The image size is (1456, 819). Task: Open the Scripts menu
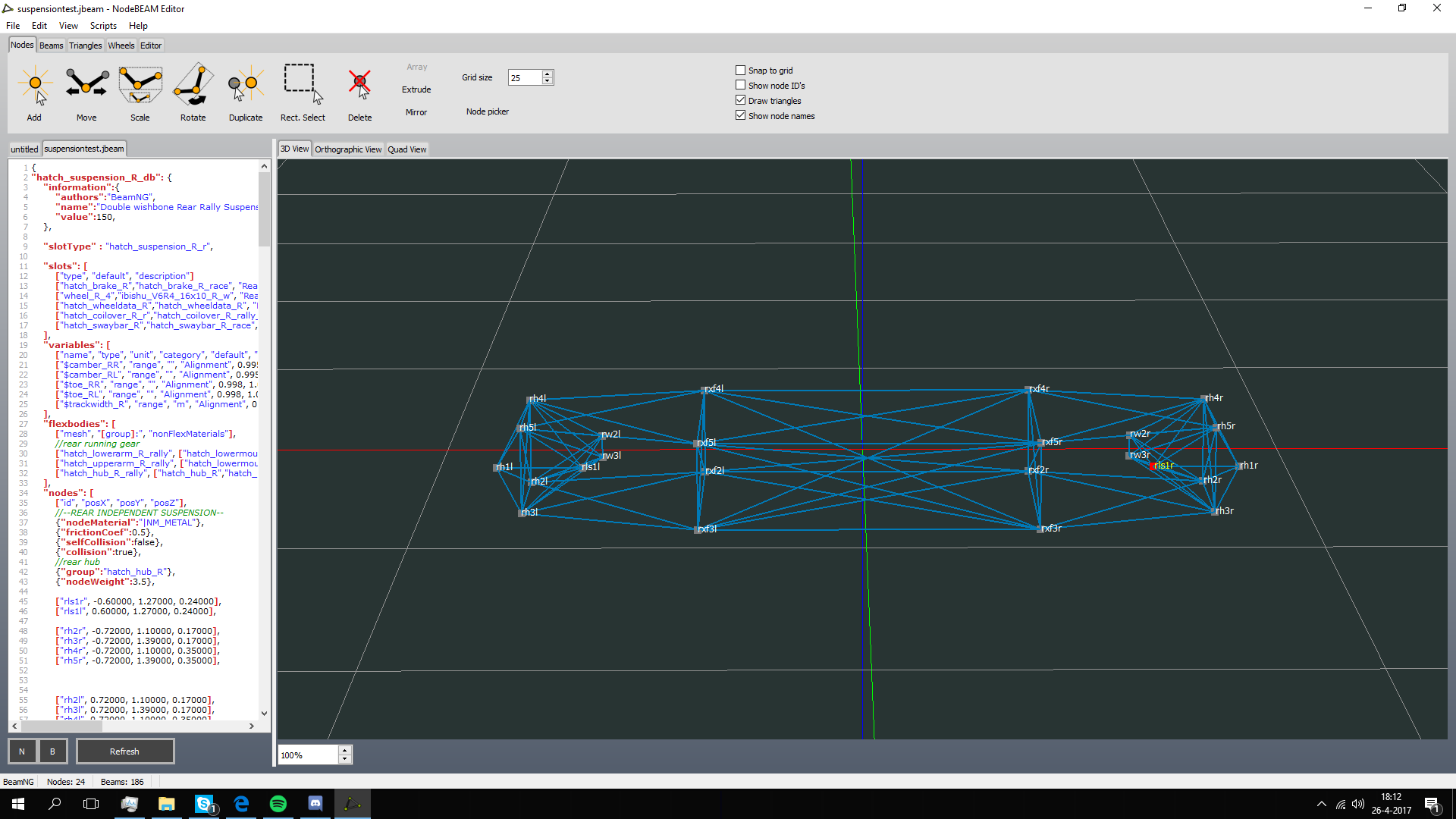(x=103, y=26)
